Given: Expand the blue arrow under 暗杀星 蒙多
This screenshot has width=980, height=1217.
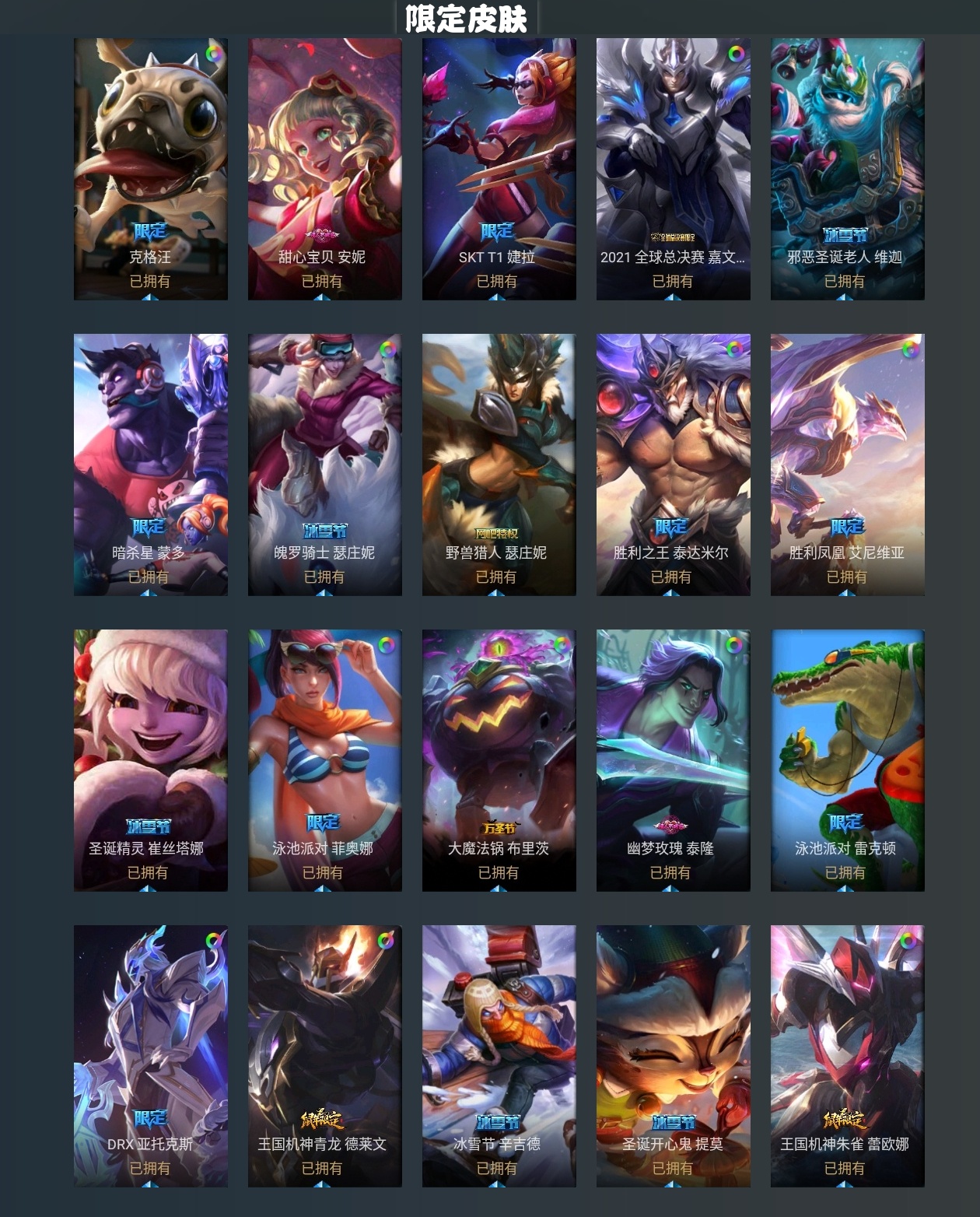Looking at the screenshot, I should pyautogui.click(x=149, y=592).
